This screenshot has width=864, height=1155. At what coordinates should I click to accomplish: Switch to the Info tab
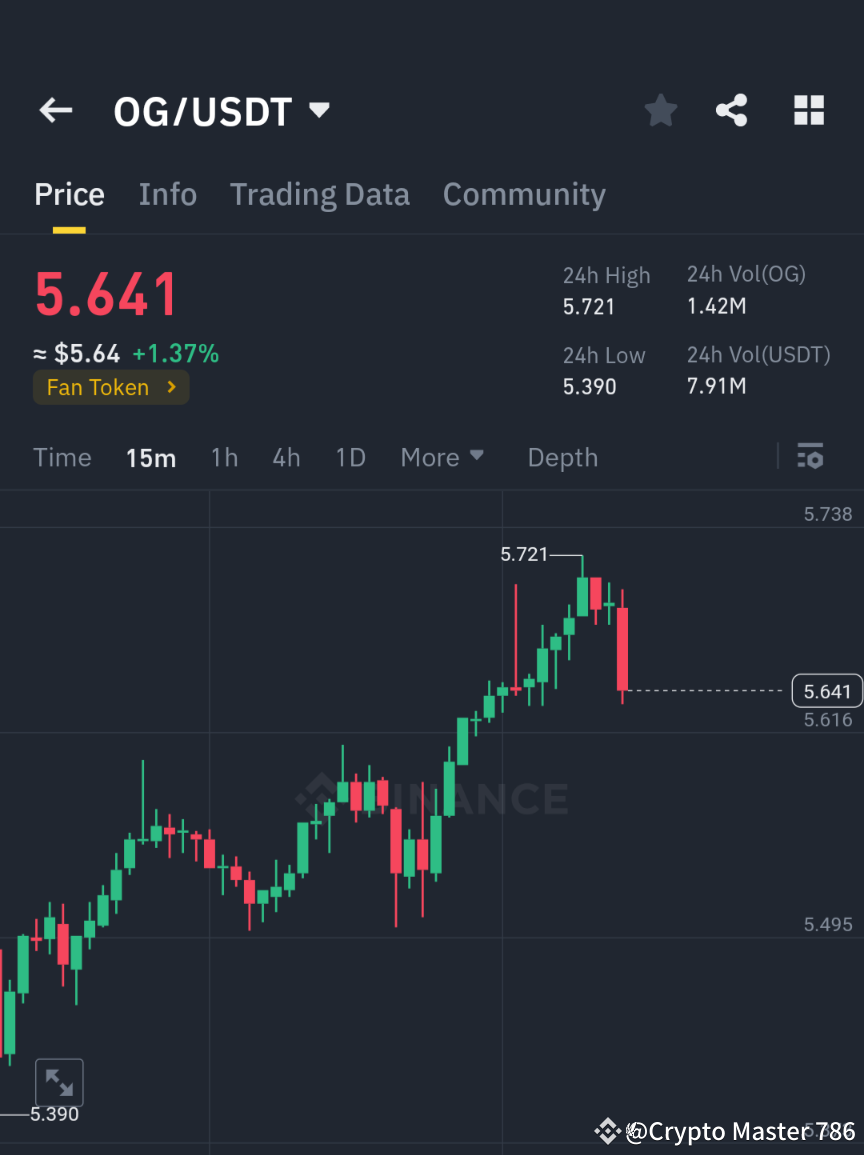(x=167, y=194)
